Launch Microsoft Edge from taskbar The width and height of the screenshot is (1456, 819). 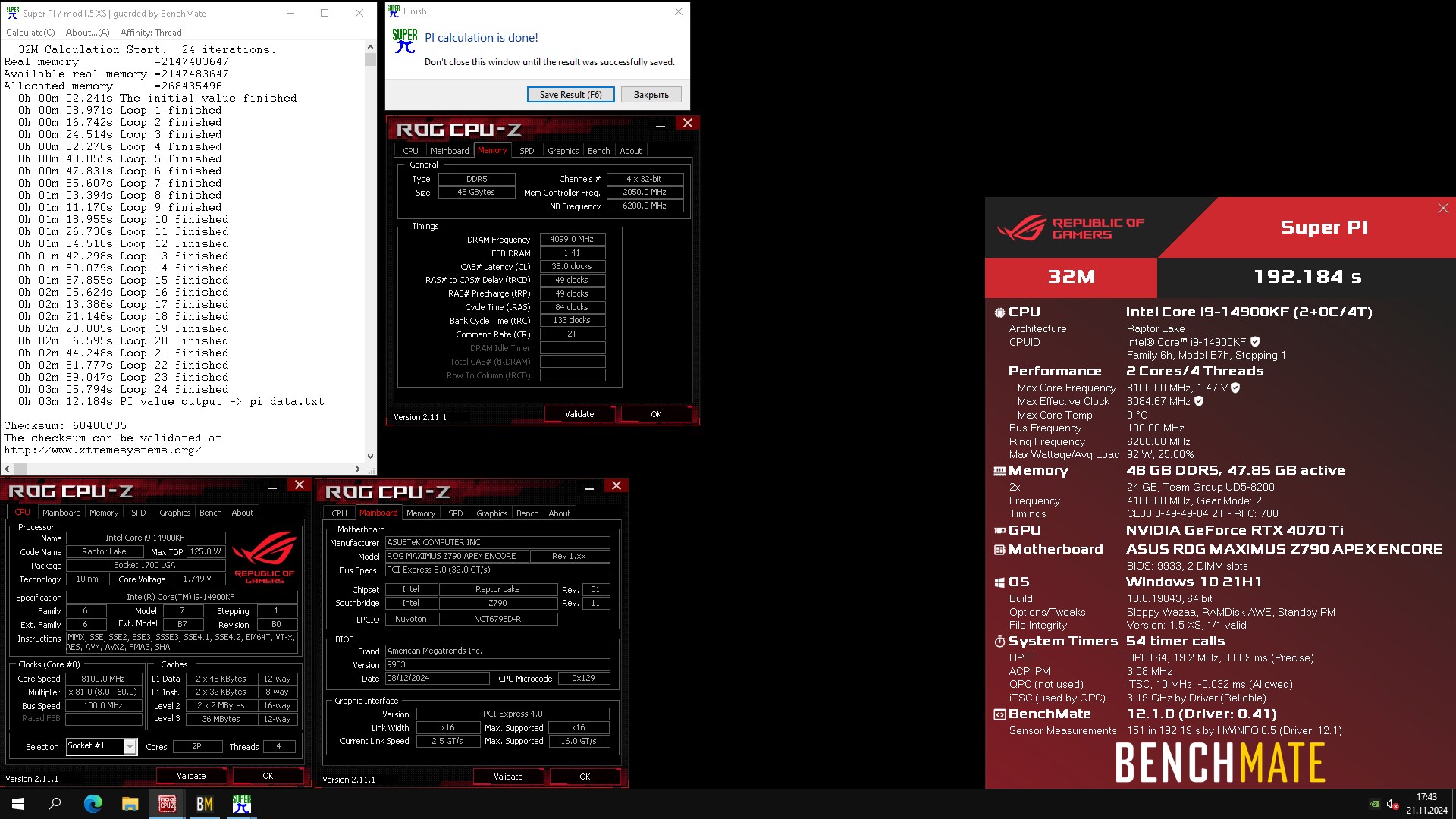(x=93, y=804)
